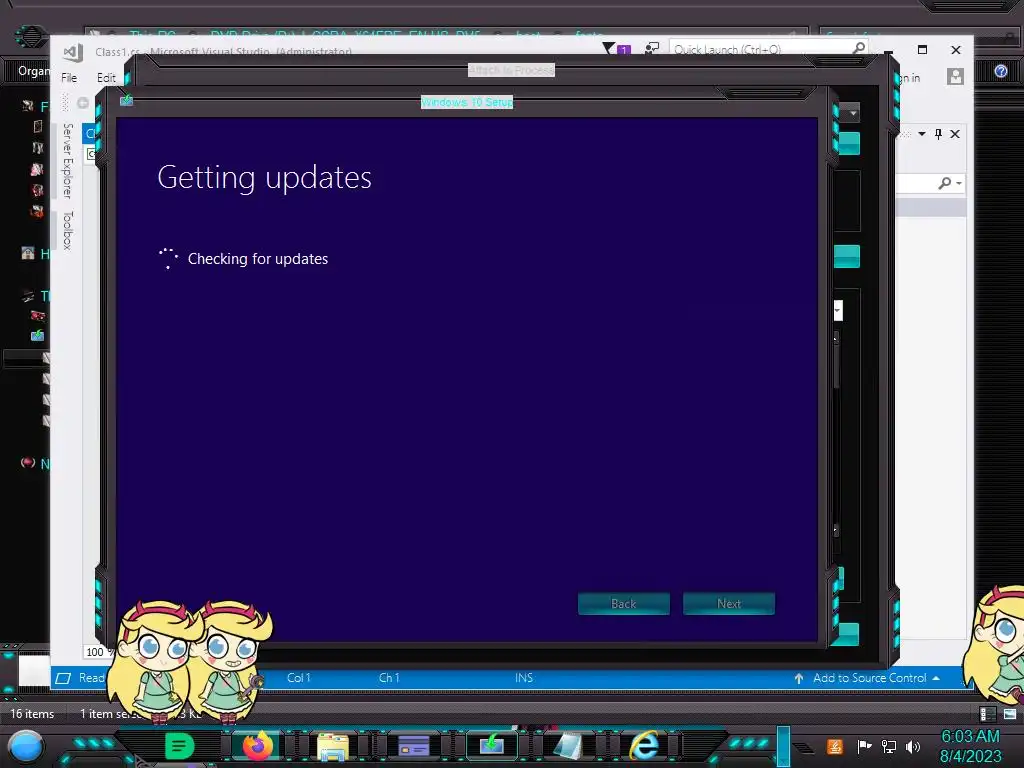Open File Explorer from the taskbar
Screen dimensions: 1024x768
(x=333, y=747)
